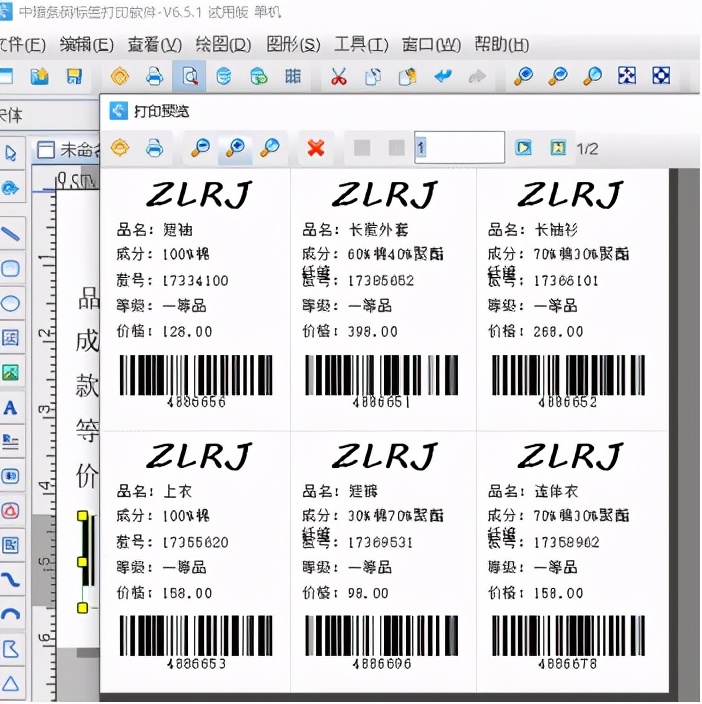Select the curve drawing tool
702x704 pixels.
(11, 580)
